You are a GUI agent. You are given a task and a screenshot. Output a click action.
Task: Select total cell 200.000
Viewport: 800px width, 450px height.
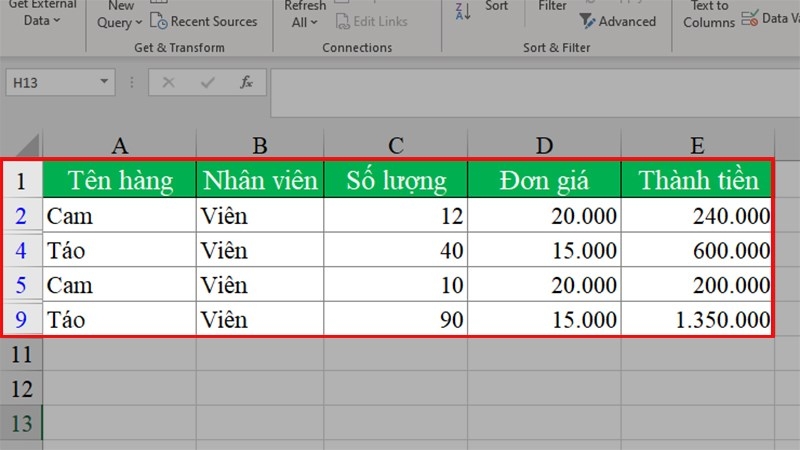click(x=696, y=284)
